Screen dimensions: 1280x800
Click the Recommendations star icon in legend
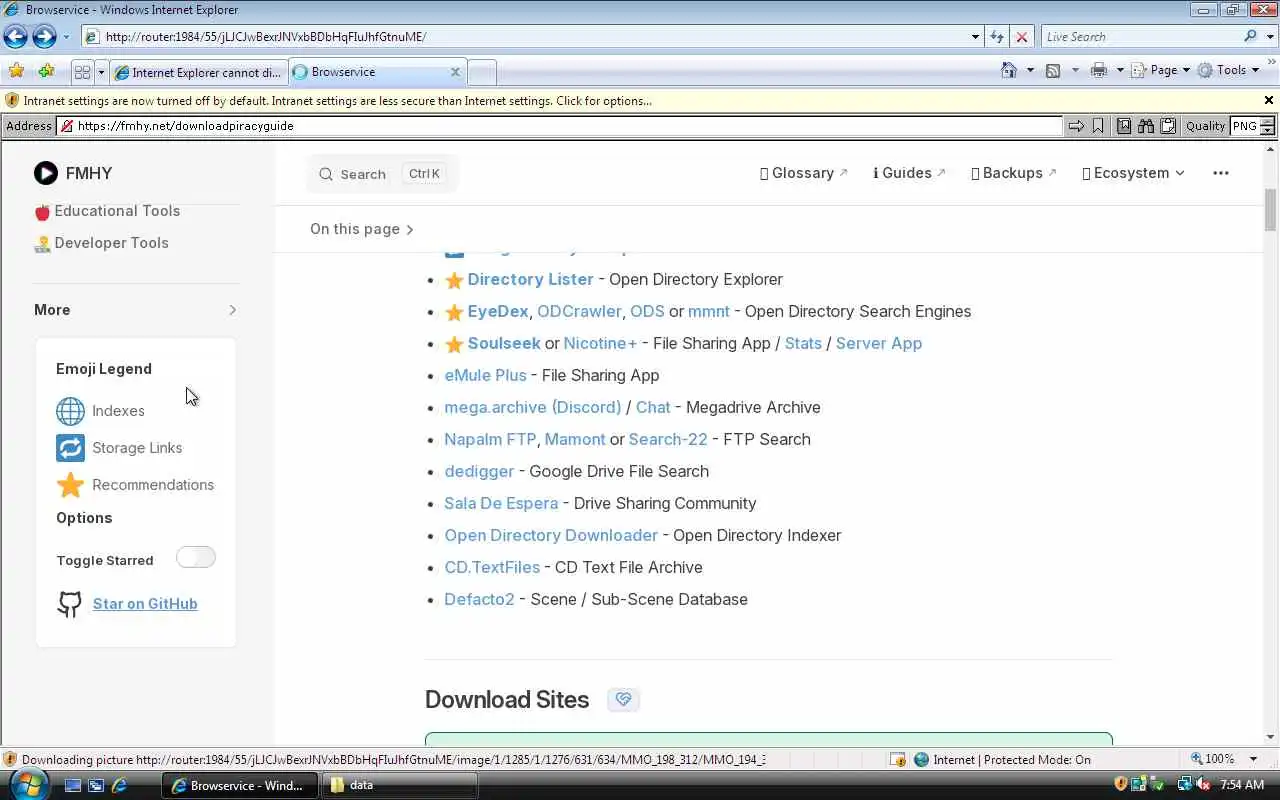pyautogui.click(x=70, y=485)
